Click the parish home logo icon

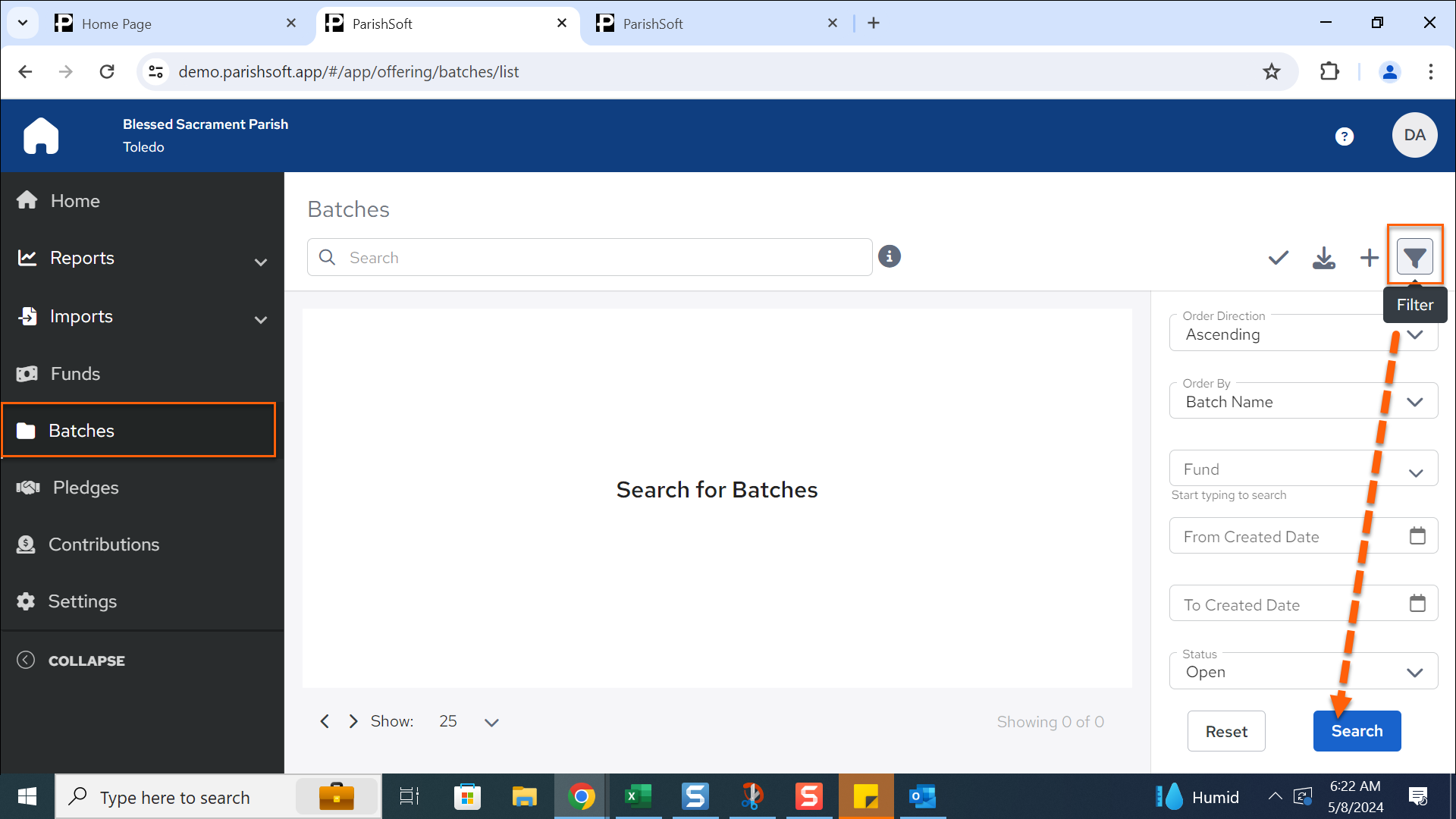(x=41, y=136)
